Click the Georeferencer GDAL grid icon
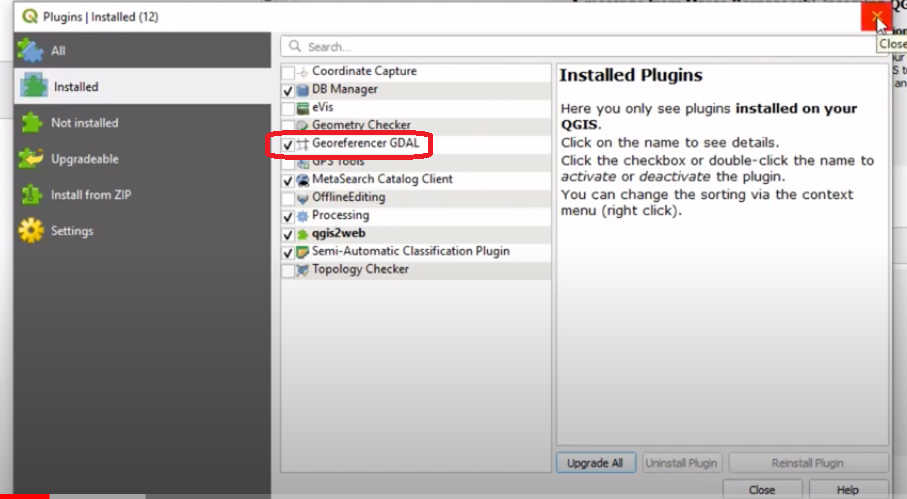This screenshot has width=907, height=499. pos(303,144)
